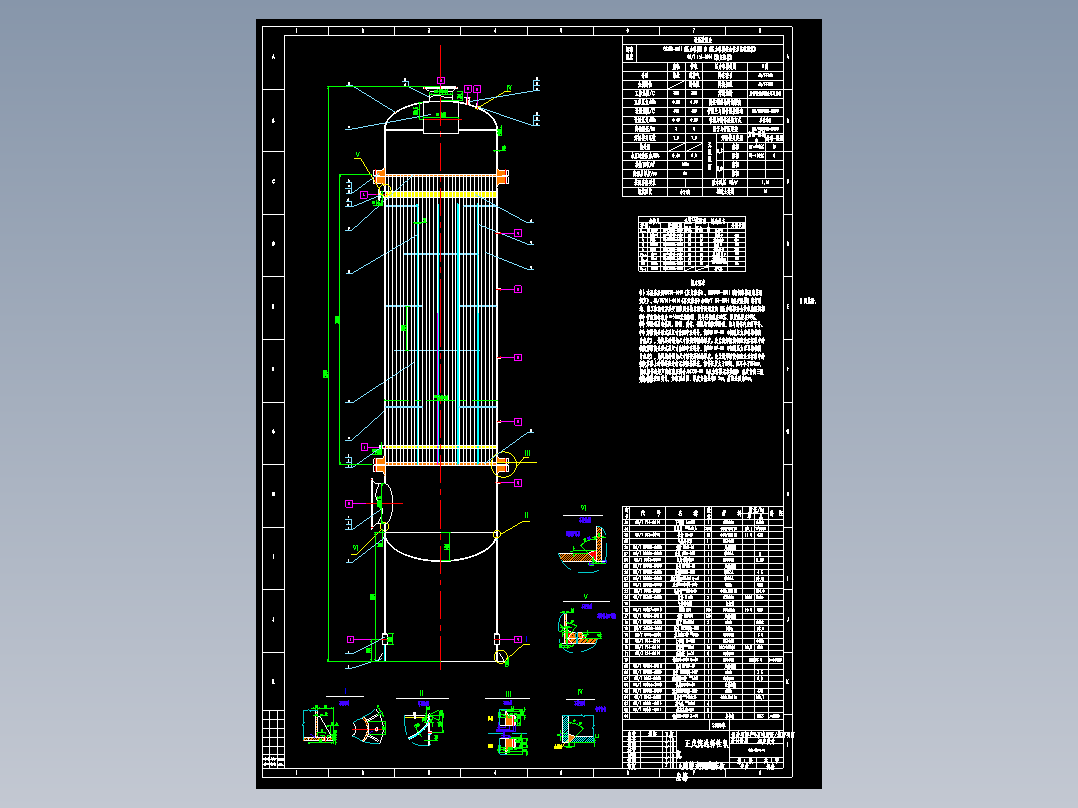Select the elliptical bottom head of the vessel
This screenshot has height=808, width=1078.
coord(441,547)
